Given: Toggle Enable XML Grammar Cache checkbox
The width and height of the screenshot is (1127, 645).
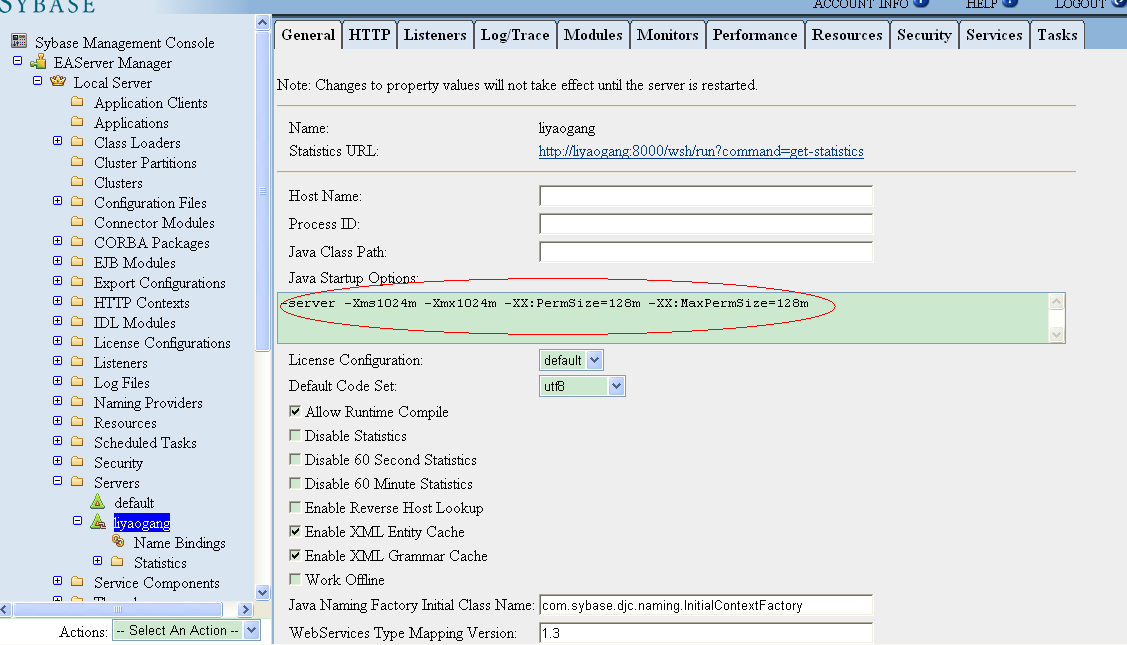Looking at the screenshot, I should (295, 555).
